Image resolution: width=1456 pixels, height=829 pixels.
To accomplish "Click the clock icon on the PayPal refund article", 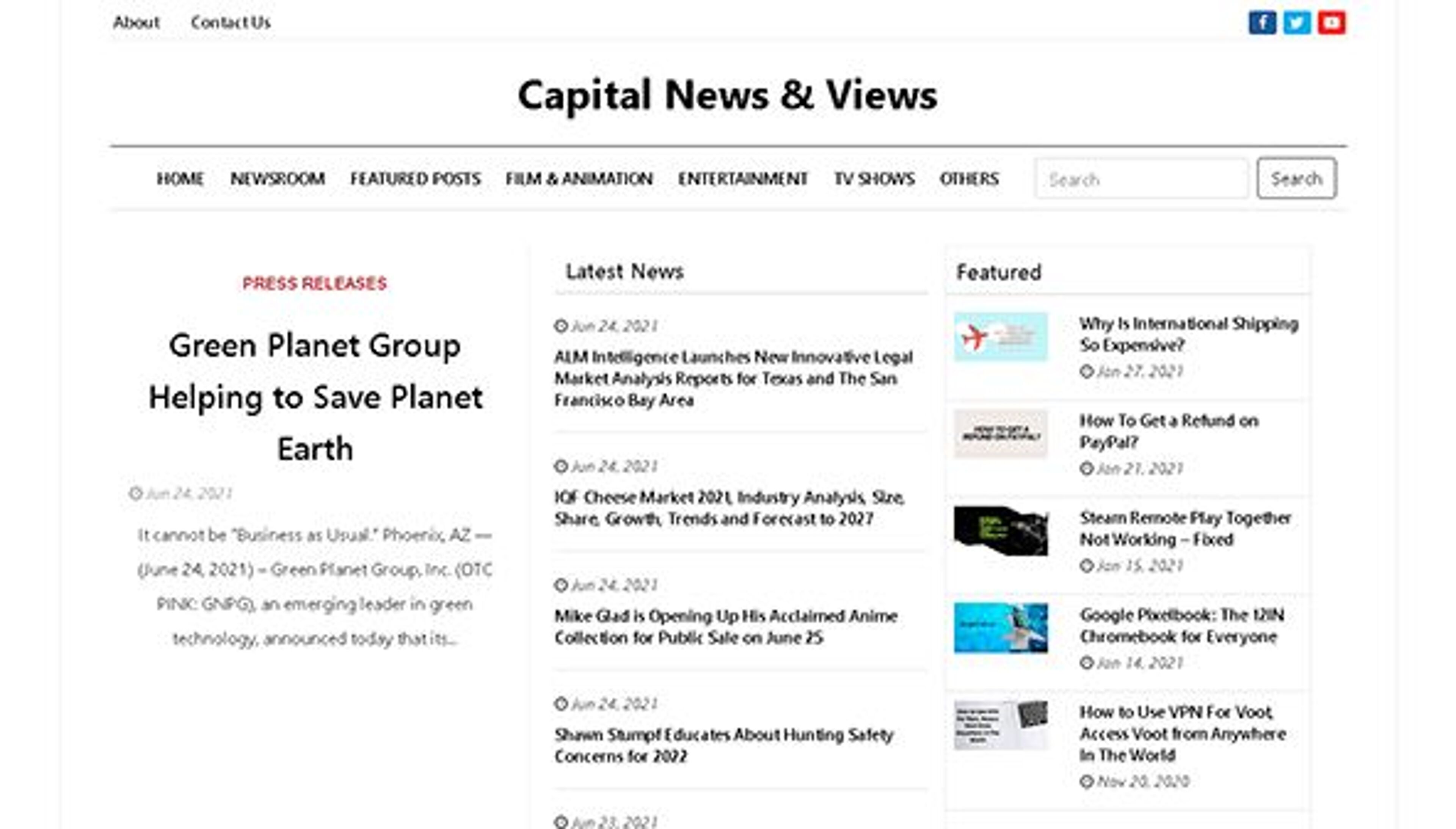I will tap(1087, 469).
